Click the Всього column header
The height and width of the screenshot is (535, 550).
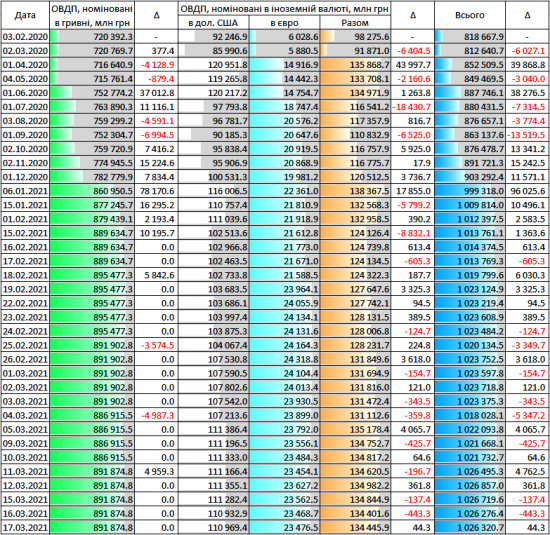click(x=470, y=15)
